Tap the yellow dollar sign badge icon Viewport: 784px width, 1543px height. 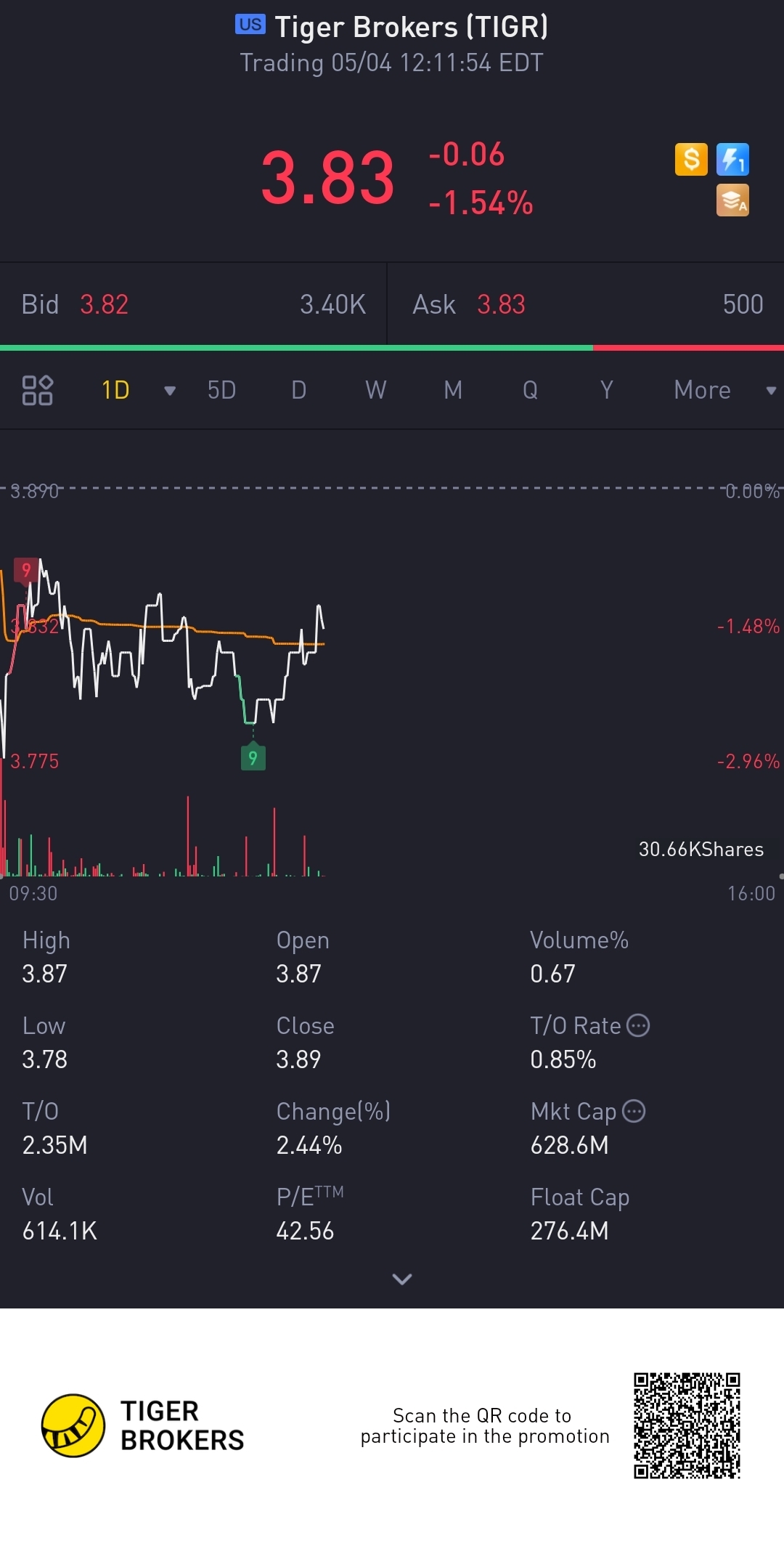coord(691,159)
